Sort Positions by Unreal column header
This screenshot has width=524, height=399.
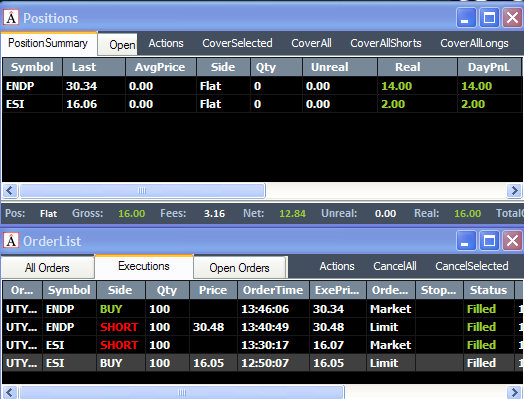coord(340,67)
